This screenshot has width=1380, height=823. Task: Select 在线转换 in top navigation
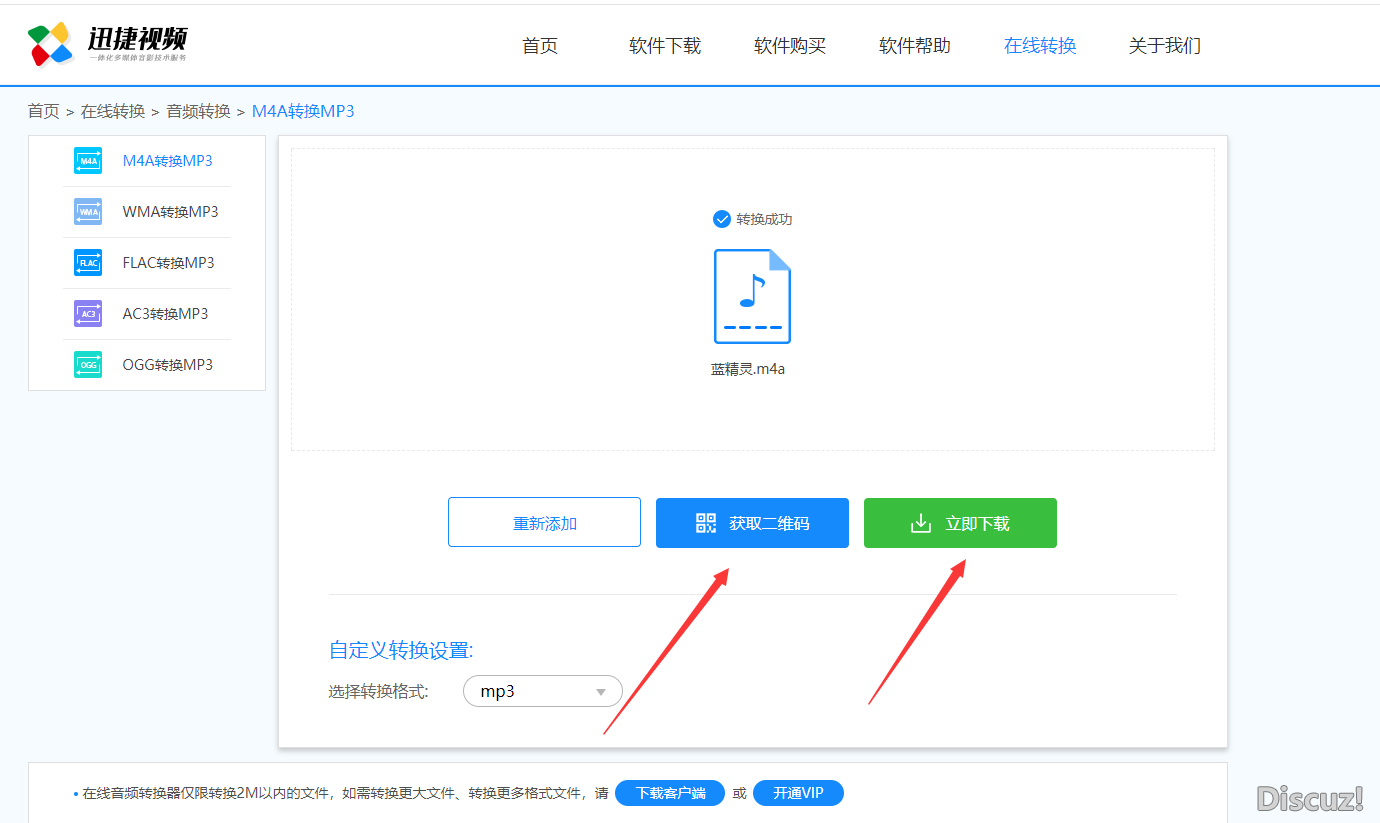(1040, 45)
